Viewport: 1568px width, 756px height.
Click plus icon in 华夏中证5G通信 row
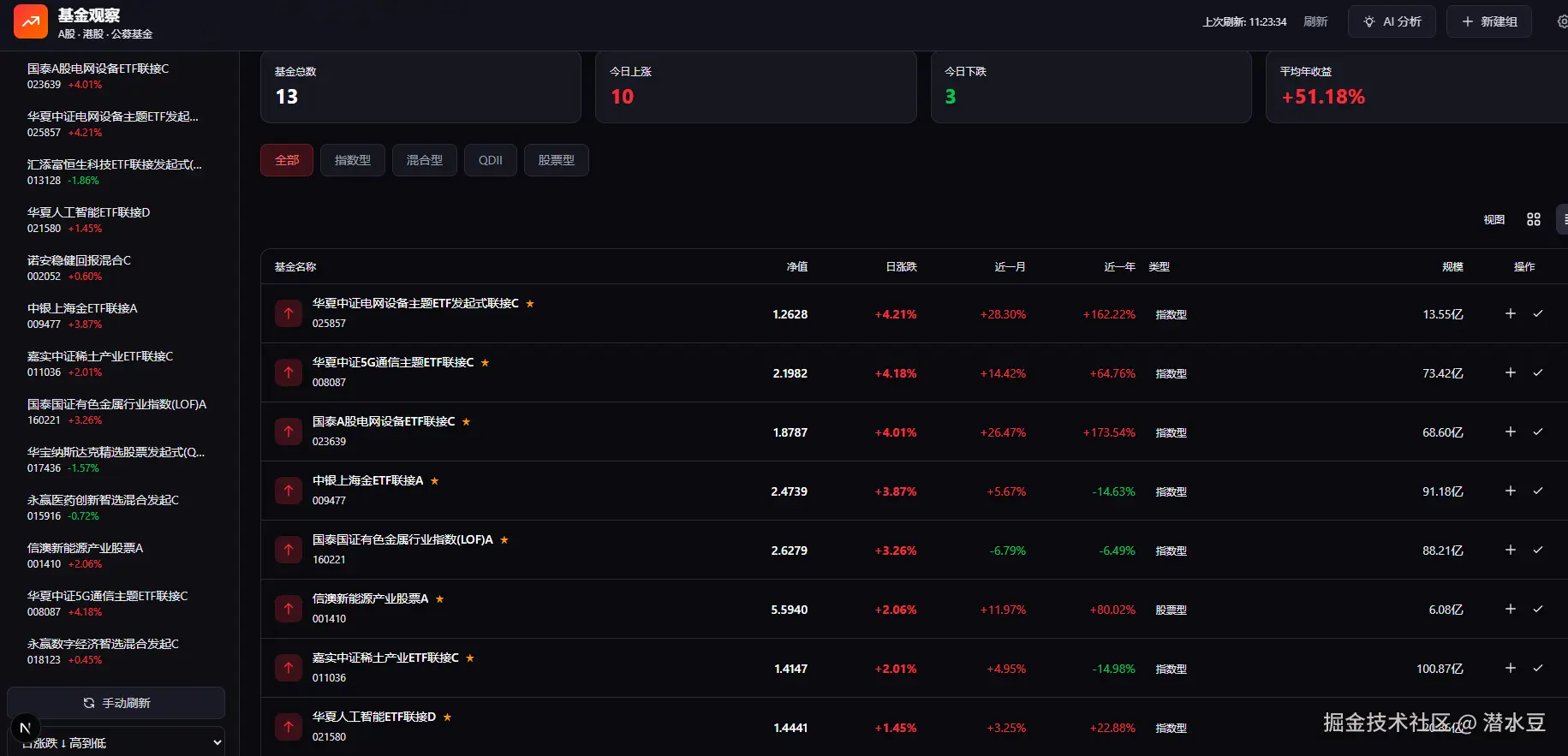pos(1510,373)
